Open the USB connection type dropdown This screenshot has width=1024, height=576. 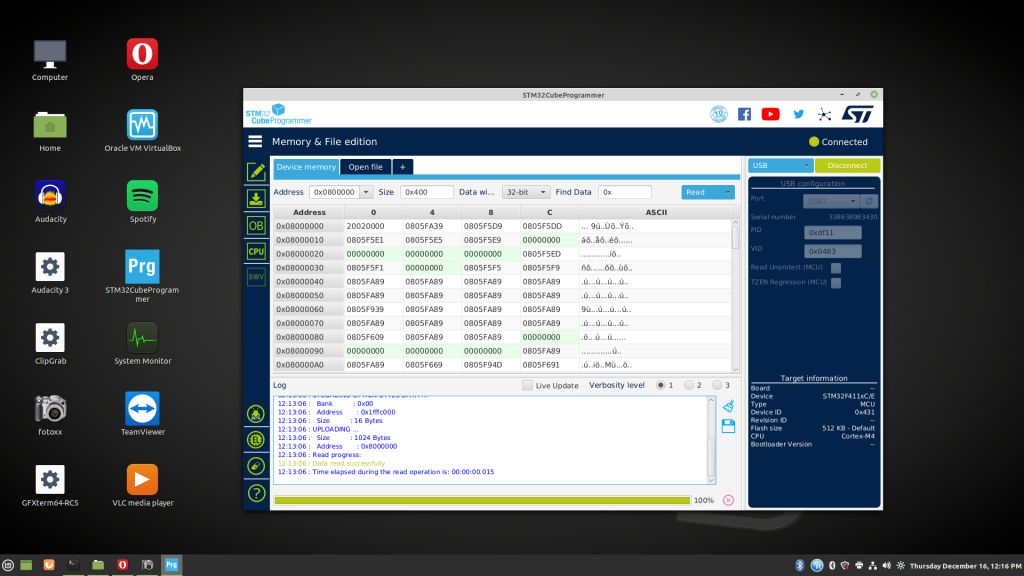click(781, 166)
